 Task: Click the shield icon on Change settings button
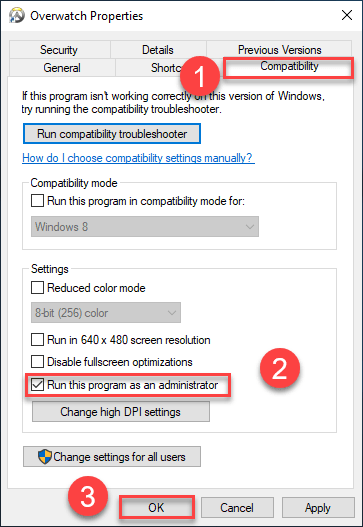point(45,457)
